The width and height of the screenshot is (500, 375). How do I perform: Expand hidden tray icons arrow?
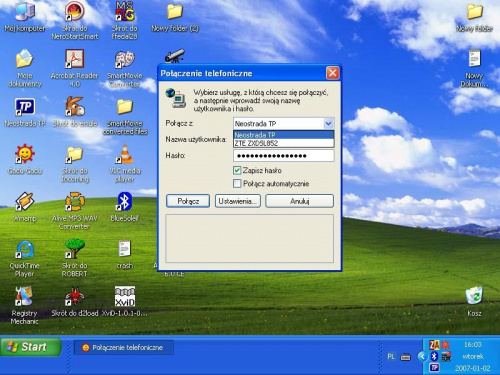tap(422, 356)
